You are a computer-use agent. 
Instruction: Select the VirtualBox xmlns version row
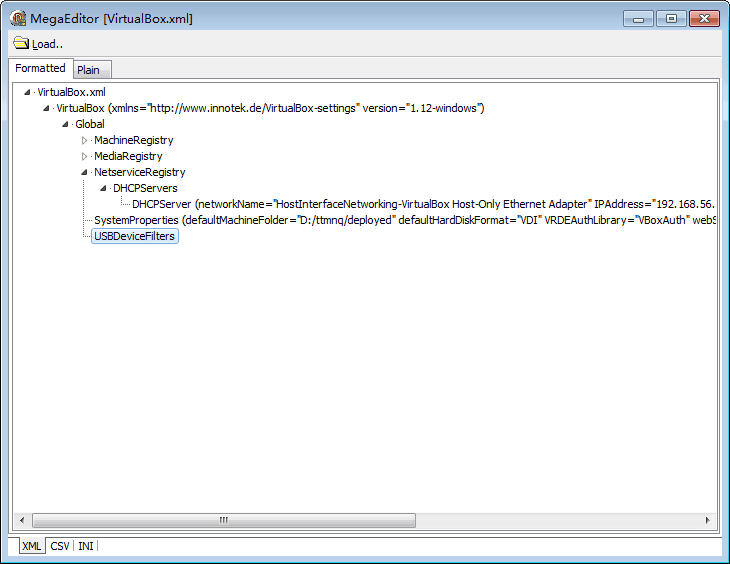(270, 108)
